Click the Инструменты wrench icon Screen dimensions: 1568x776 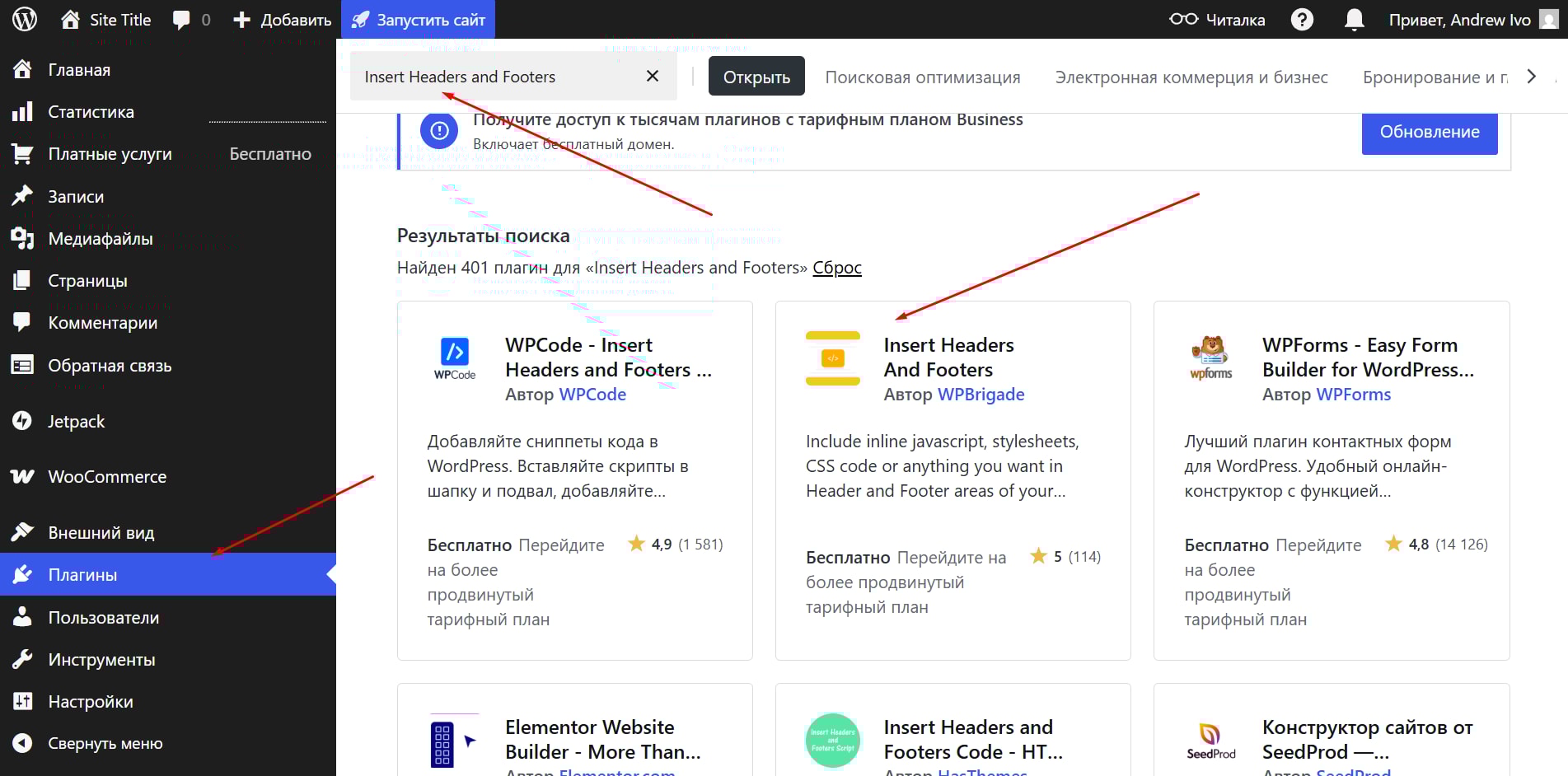point(22,659)
